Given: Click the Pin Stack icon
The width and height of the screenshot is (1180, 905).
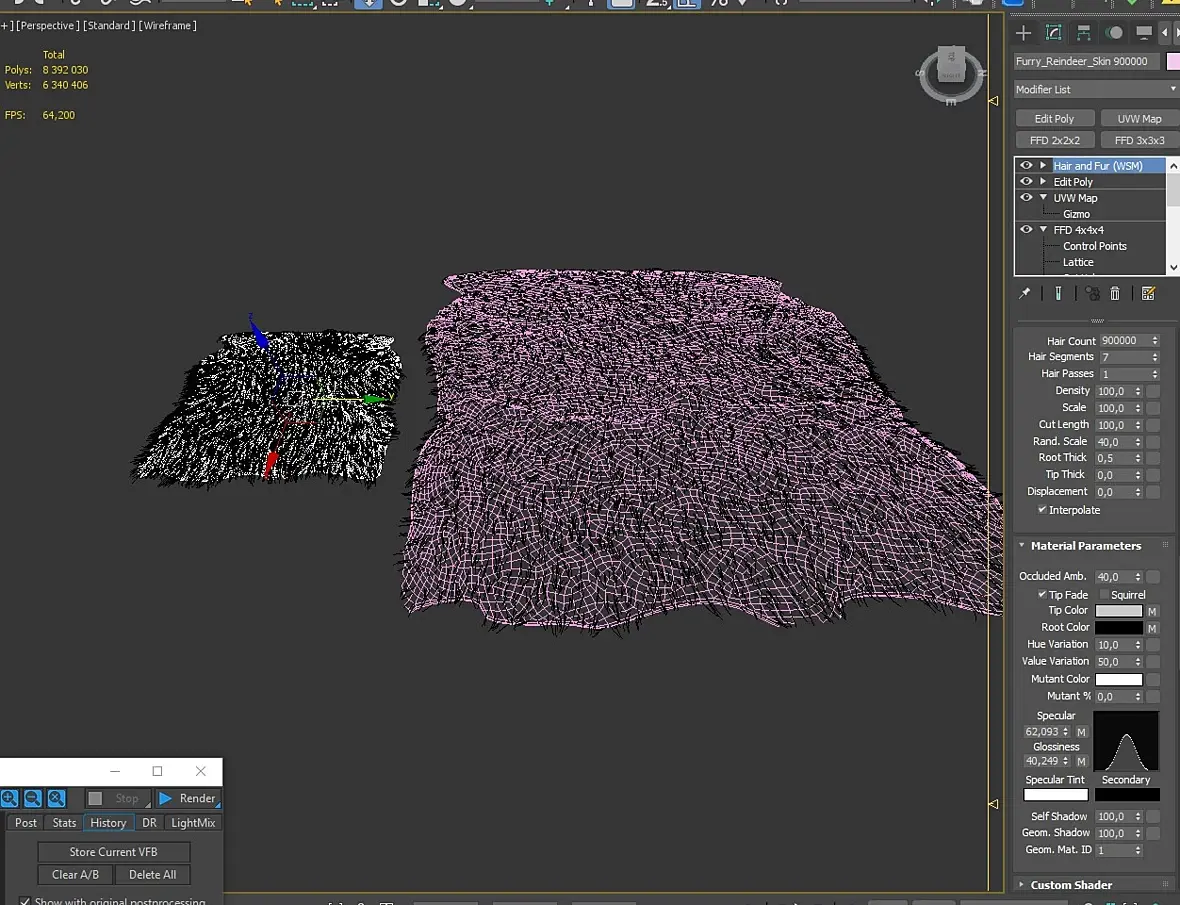Looking at the screenshot, I should [x=1024, y=293].
